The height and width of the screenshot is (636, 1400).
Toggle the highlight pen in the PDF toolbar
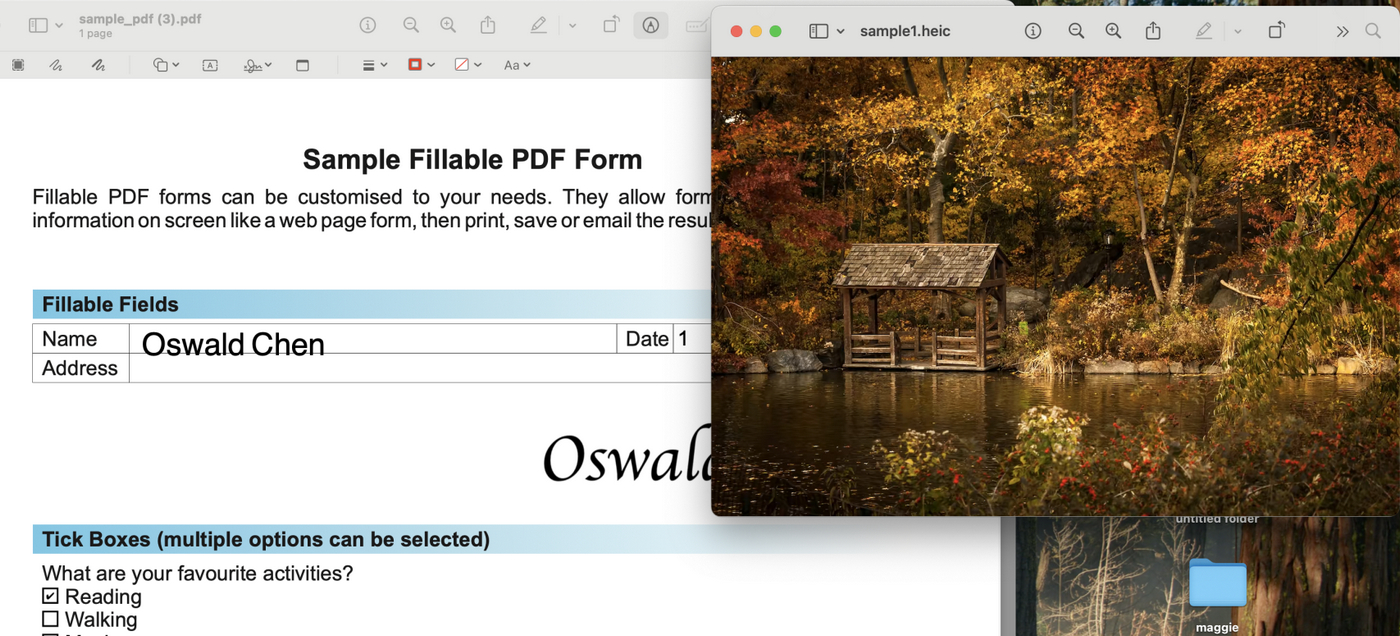click(x=538, y=24)
